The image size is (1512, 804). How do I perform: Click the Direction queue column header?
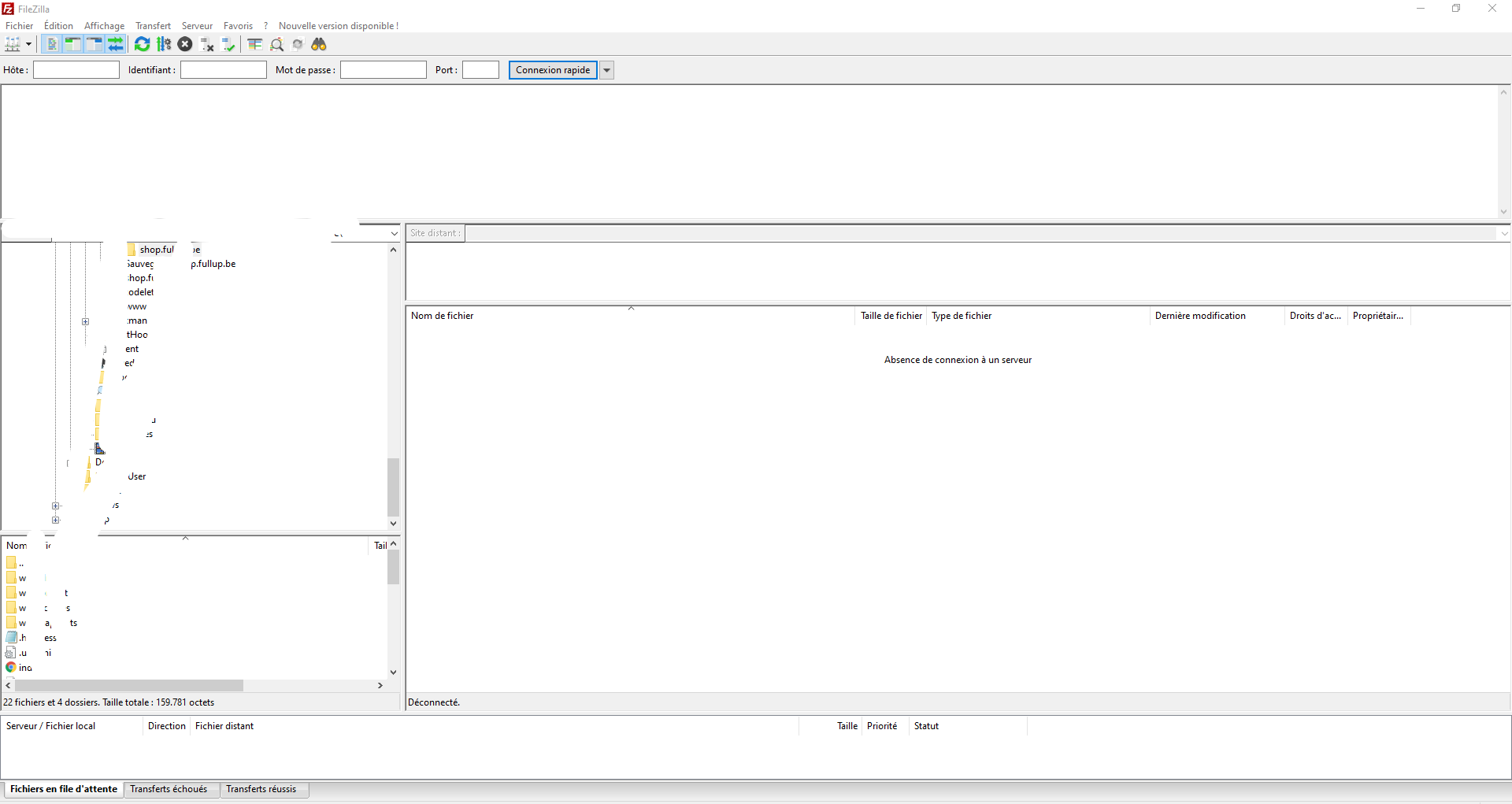[x=167, y=726]
